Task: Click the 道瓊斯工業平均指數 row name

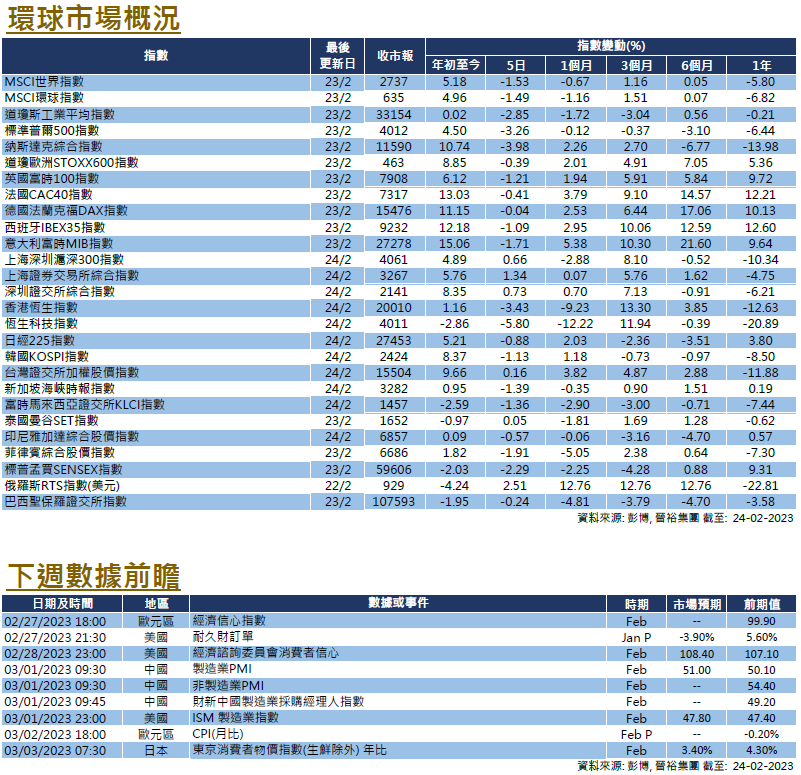Action: coord(59,114)
